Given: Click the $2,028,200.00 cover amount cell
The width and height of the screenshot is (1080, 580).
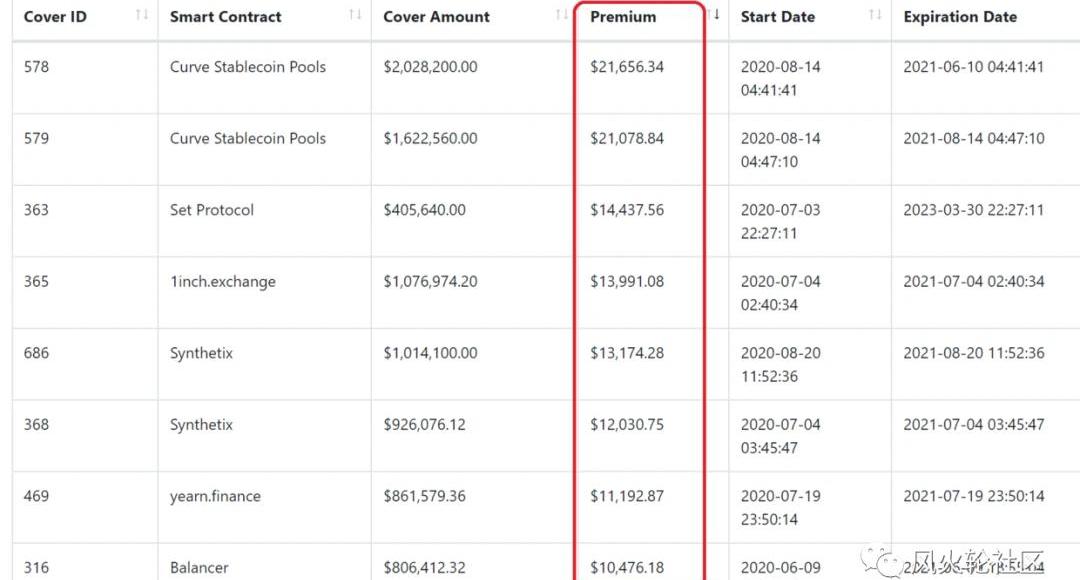Looking at the screenshot, I should click(x=430, y=67).
